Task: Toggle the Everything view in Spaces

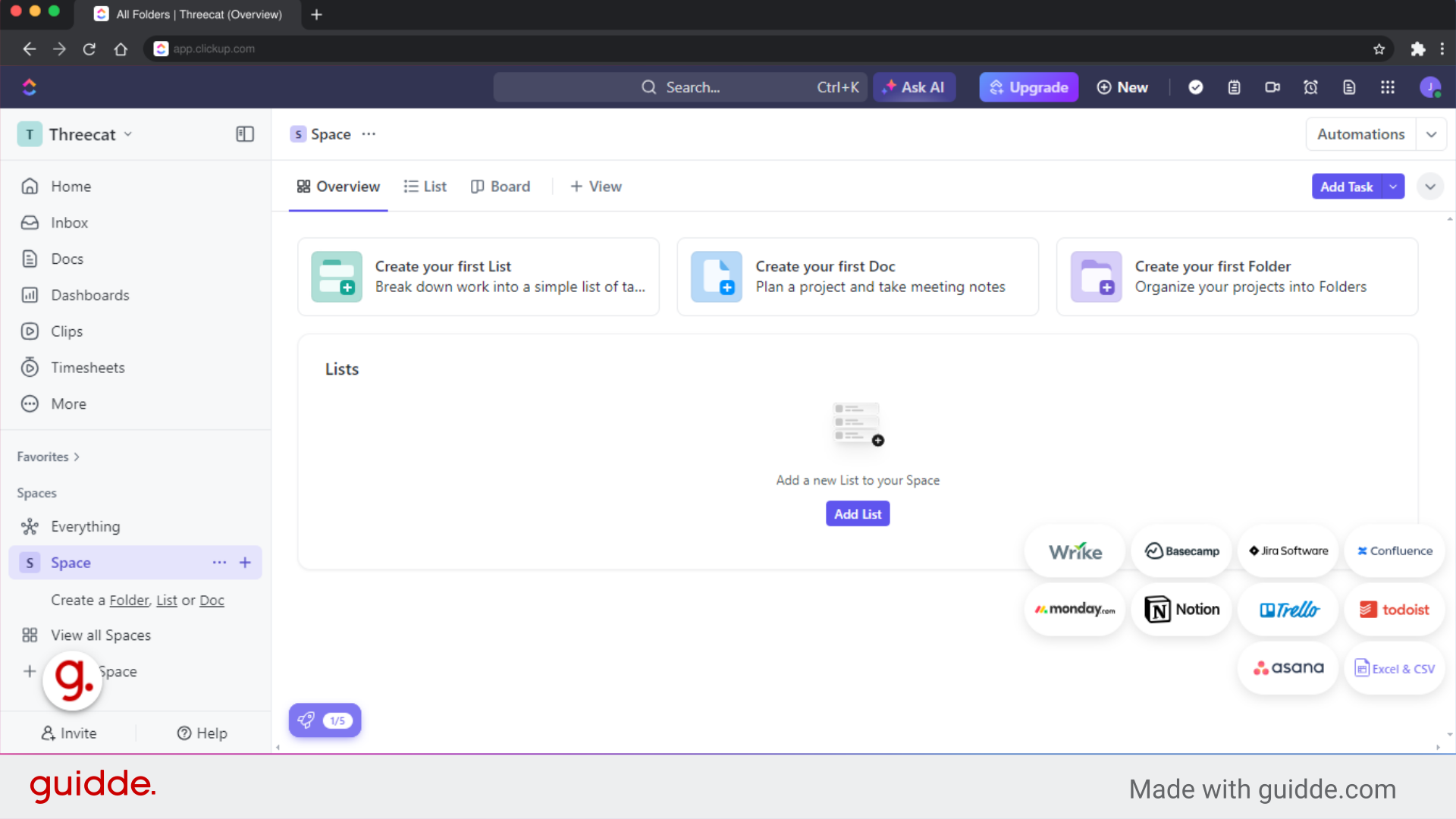Action: point(85,526)
